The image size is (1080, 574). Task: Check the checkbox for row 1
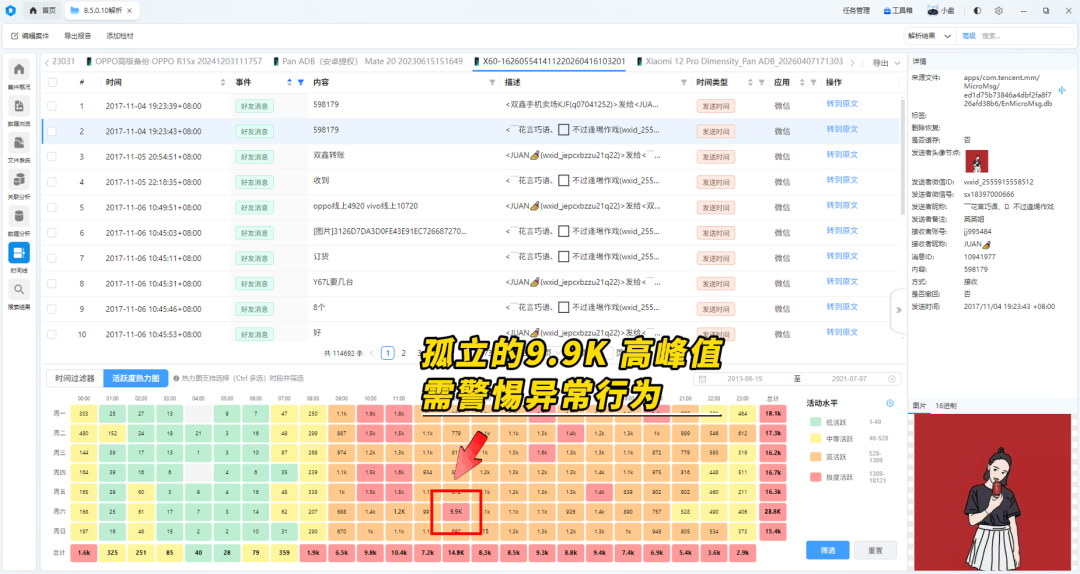point(52,106)
